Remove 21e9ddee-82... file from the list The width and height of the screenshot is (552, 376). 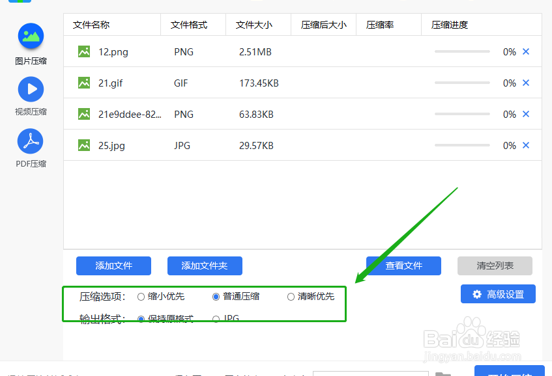(526, 114)
